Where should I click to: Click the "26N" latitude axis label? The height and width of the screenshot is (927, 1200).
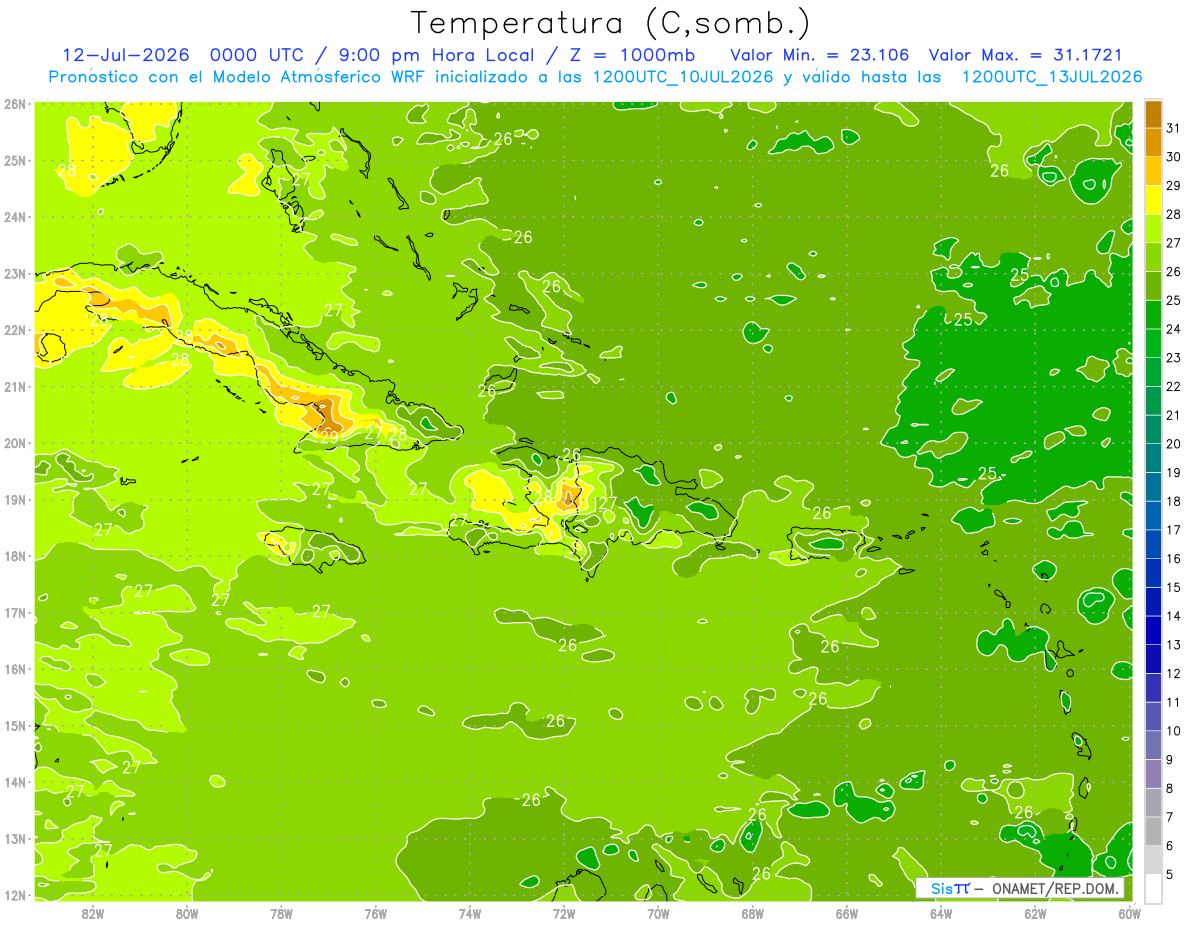[x=15, y=104]
